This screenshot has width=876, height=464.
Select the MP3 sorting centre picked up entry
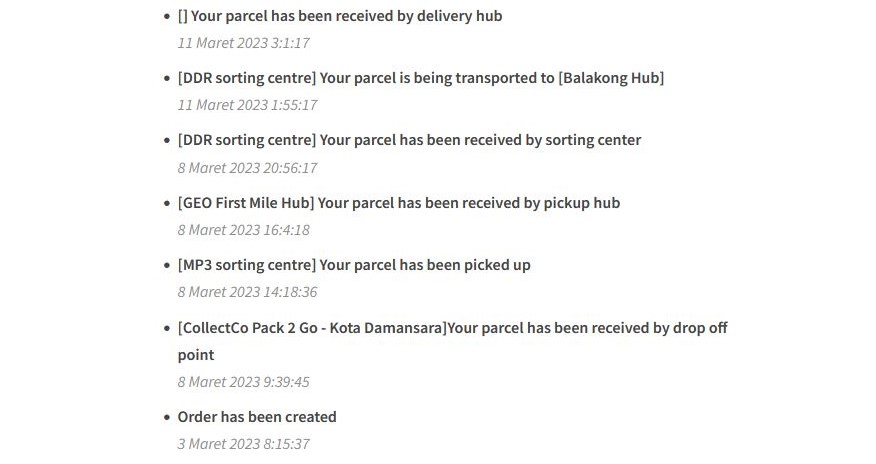(x=354, y=265)
